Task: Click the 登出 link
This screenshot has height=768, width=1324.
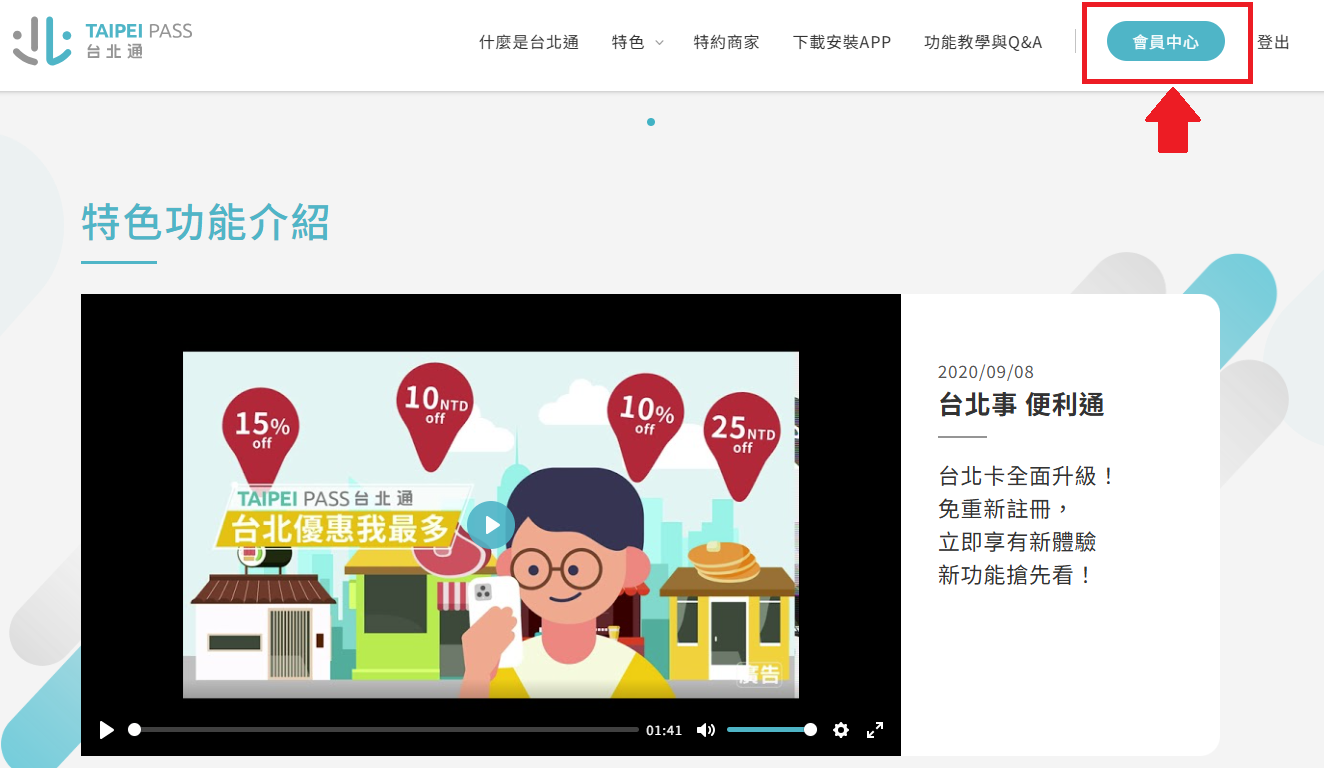Action: coord(1273,42)
